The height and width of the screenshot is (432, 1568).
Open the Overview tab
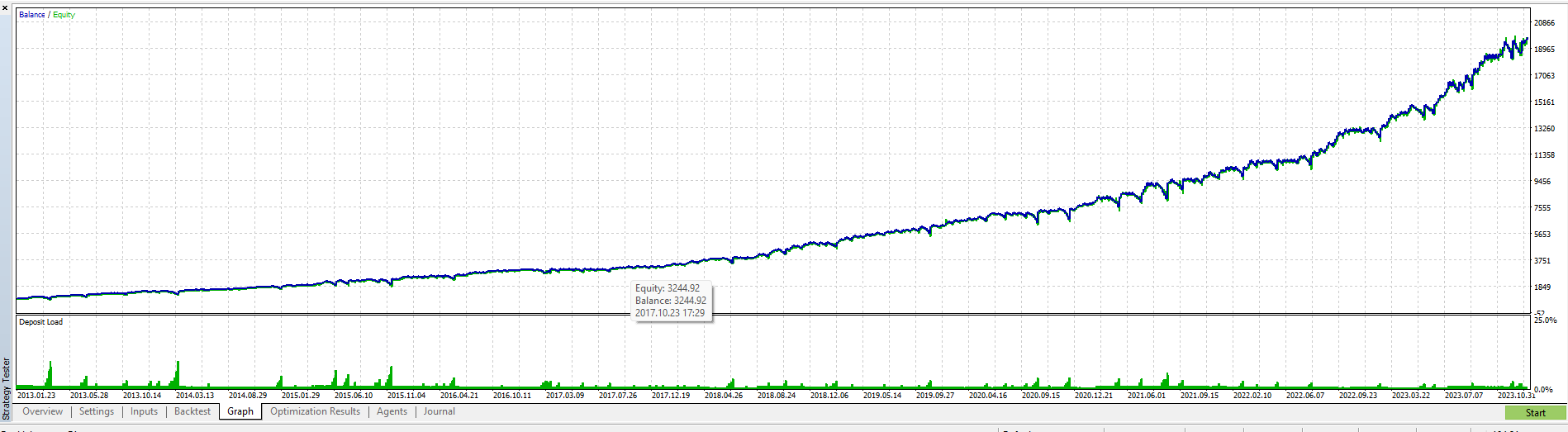point(42,411)
